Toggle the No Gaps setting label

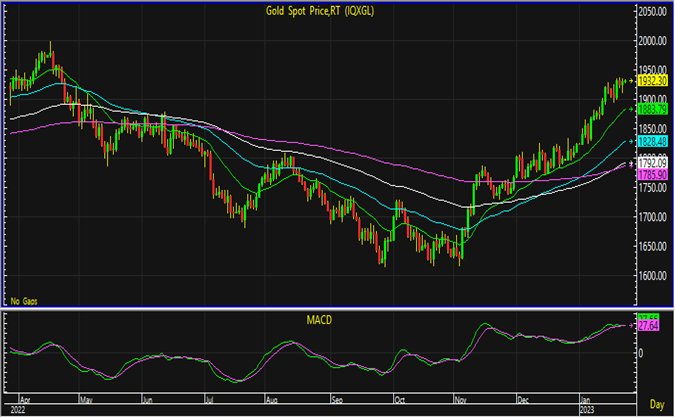pyautogui.click(x=22, y=300)
